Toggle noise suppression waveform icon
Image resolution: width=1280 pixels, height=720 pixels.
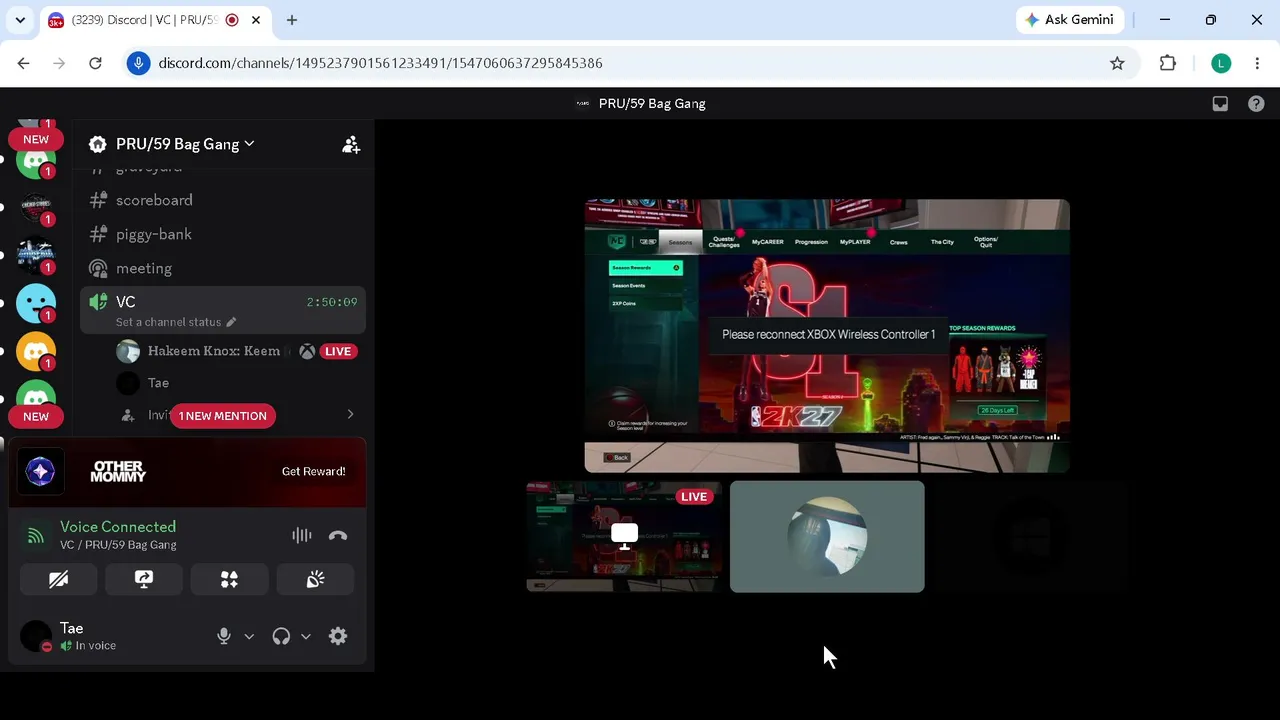click(301, 535)
